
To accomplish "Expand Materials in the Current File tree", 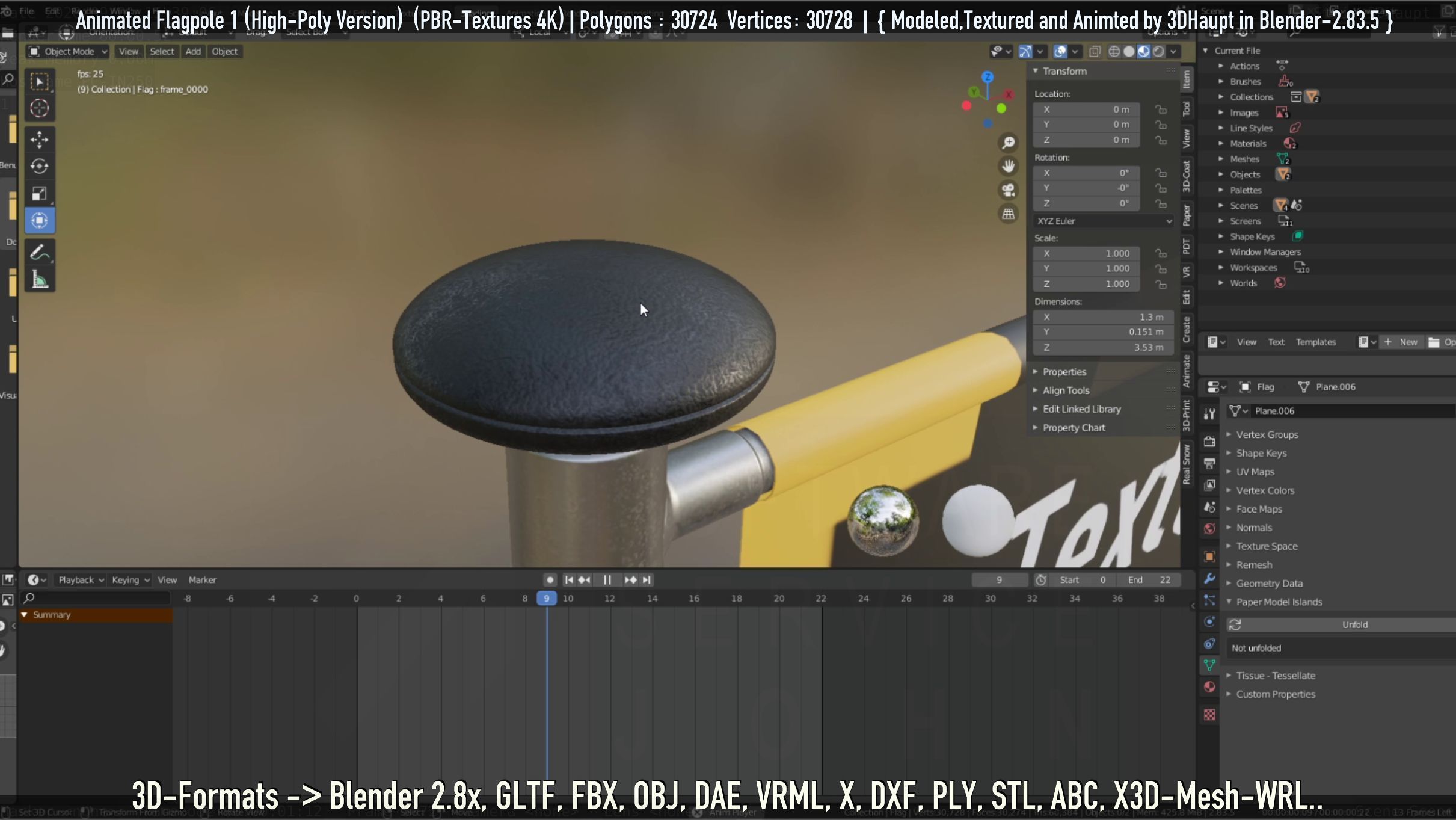I will coord(1221,143).
